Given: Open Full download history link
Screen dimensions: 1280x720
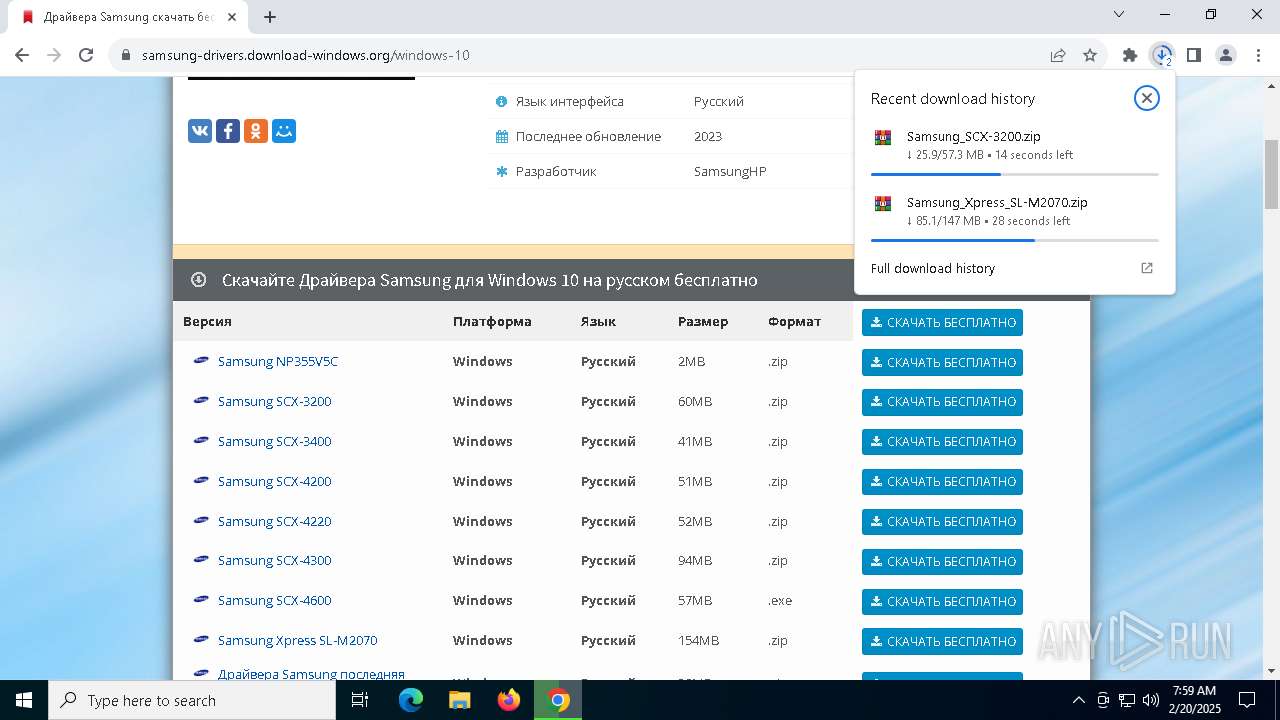Looking at the screenshot, I should 932,268.
